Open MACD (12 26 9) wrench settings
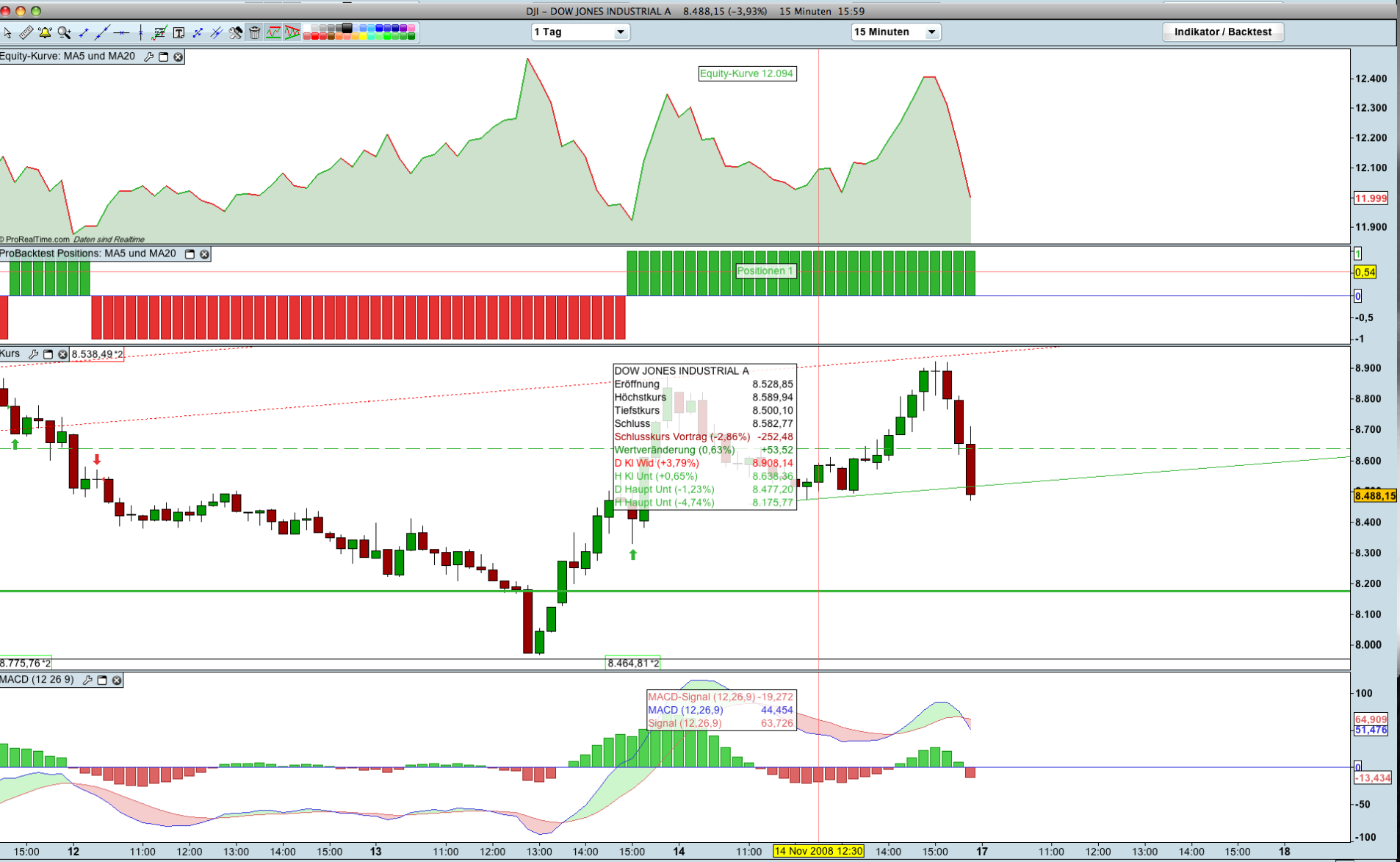Viewport: 1400px width, 862px height. point(87,680)
